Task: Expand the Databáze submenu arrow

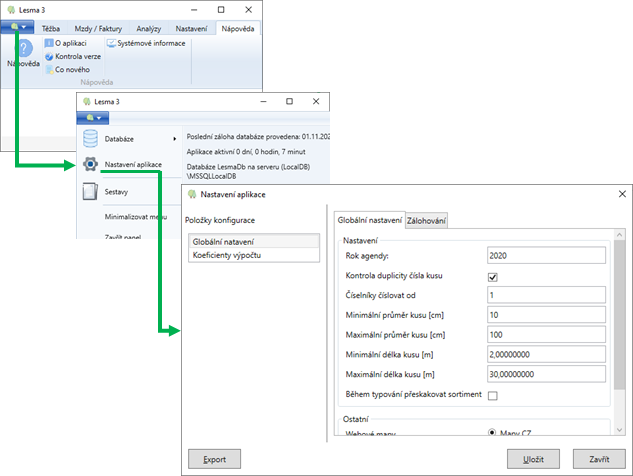Action: (175, 138)
